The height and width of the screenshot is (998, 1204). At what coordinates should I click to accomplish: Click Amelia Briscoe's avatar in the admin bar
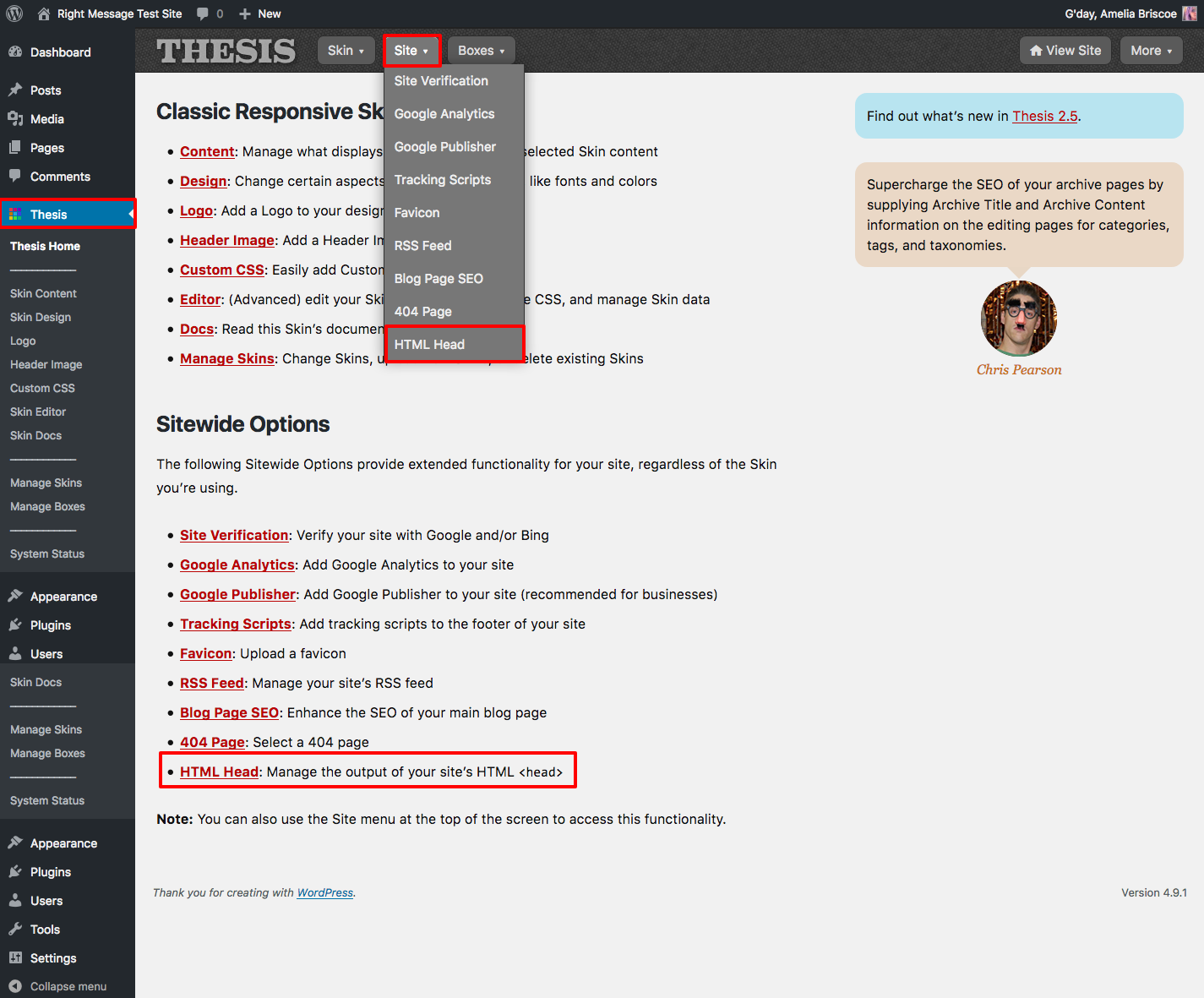click(1189, 14)
